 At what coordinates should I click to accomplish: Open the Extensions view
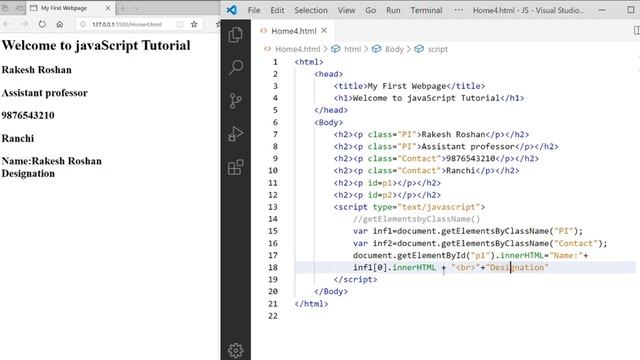click(x=236, y=167)
